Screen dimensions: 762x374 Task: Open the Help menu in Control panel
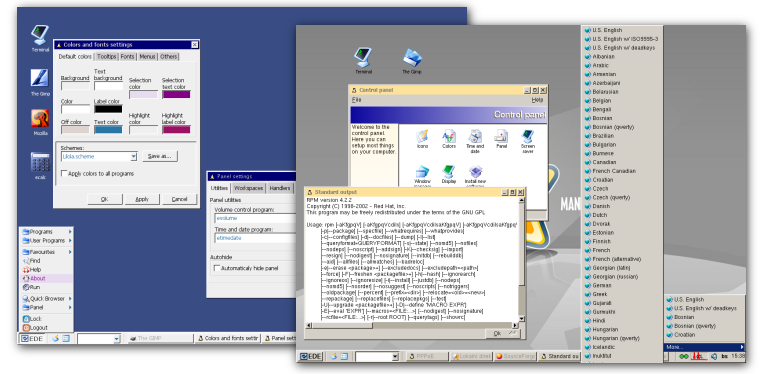pyautogui.click(x=537, y=100)
